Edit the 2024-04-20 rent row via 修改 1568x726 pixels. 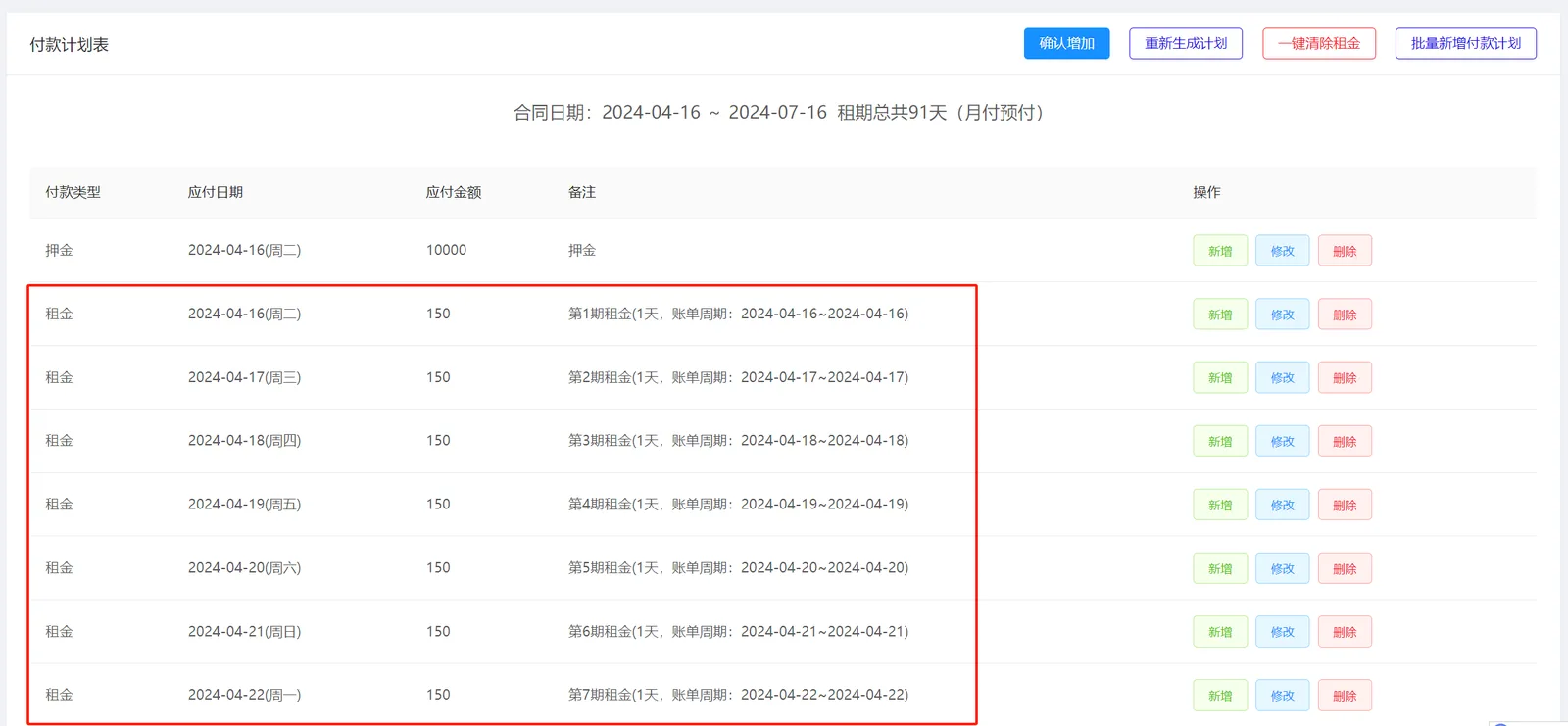point(1283,568)
